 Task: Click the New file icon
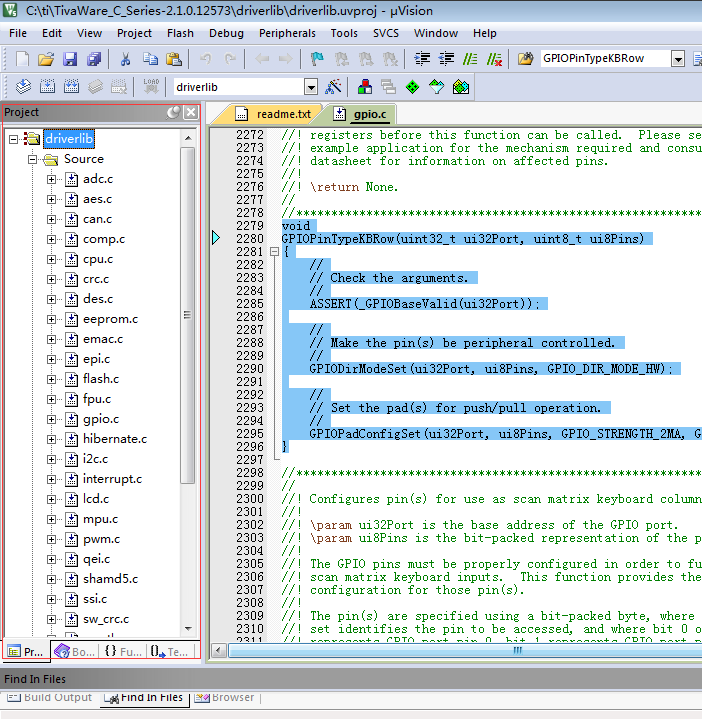tap(22, 59)
